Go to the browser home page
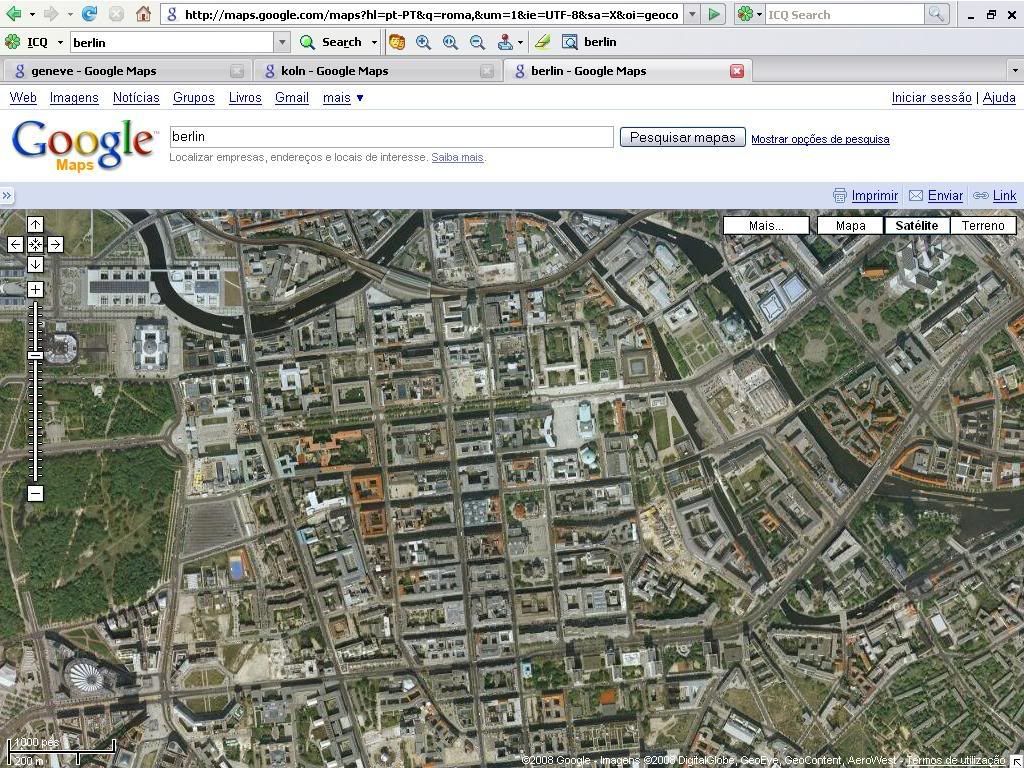The height and width of the screenshot is (768, 1024). [x=143, y=14]
